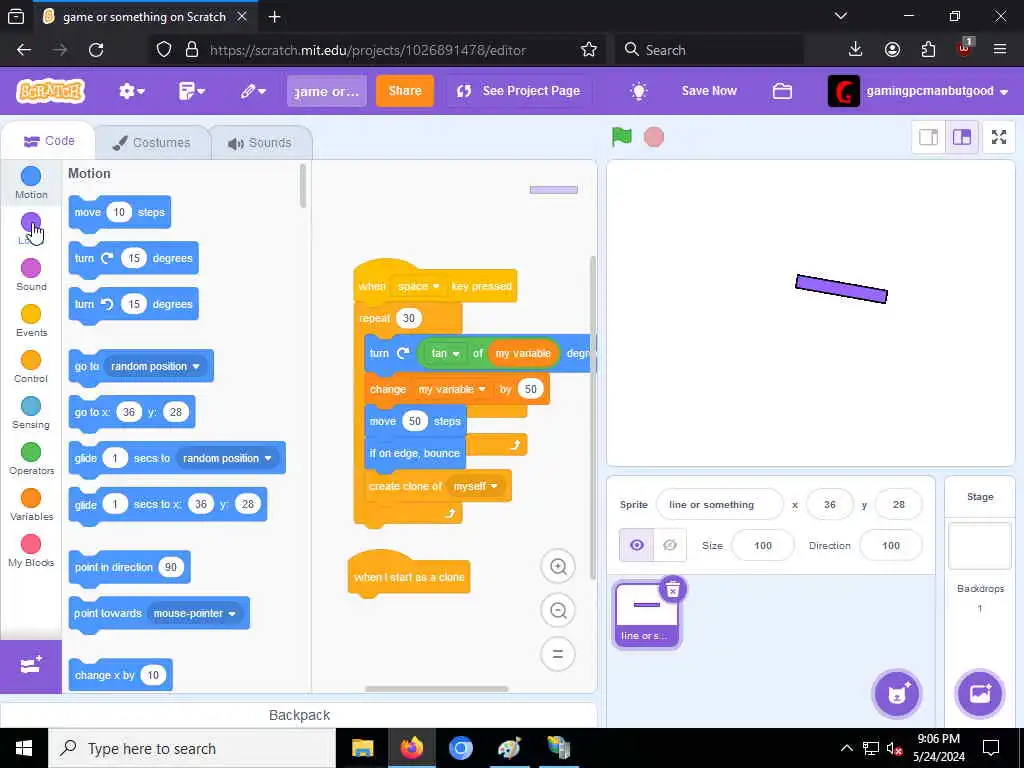1024x768 pixels.
Task: Switch to the Costumes tab
Action: [x=152, y=142]
